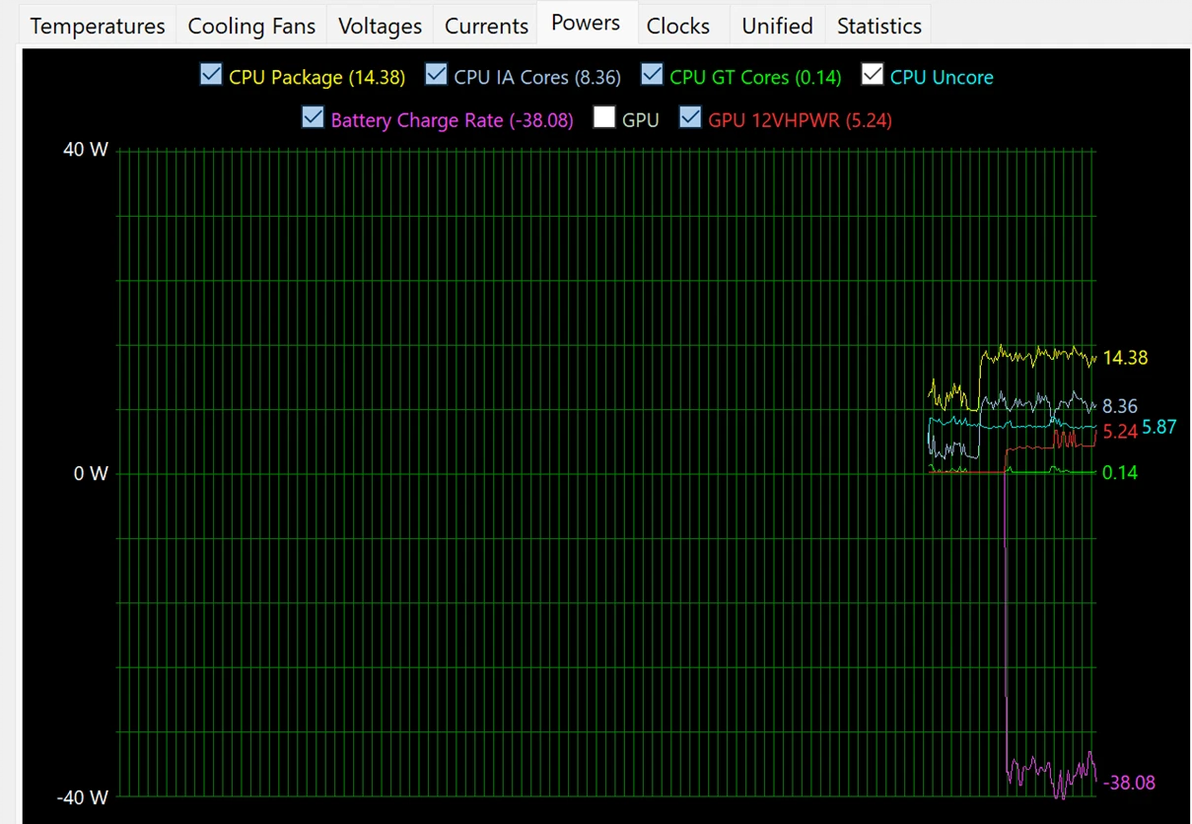Click the 0 W axis label
Screen dimensions: 1192x824
(x=90, y=474)
